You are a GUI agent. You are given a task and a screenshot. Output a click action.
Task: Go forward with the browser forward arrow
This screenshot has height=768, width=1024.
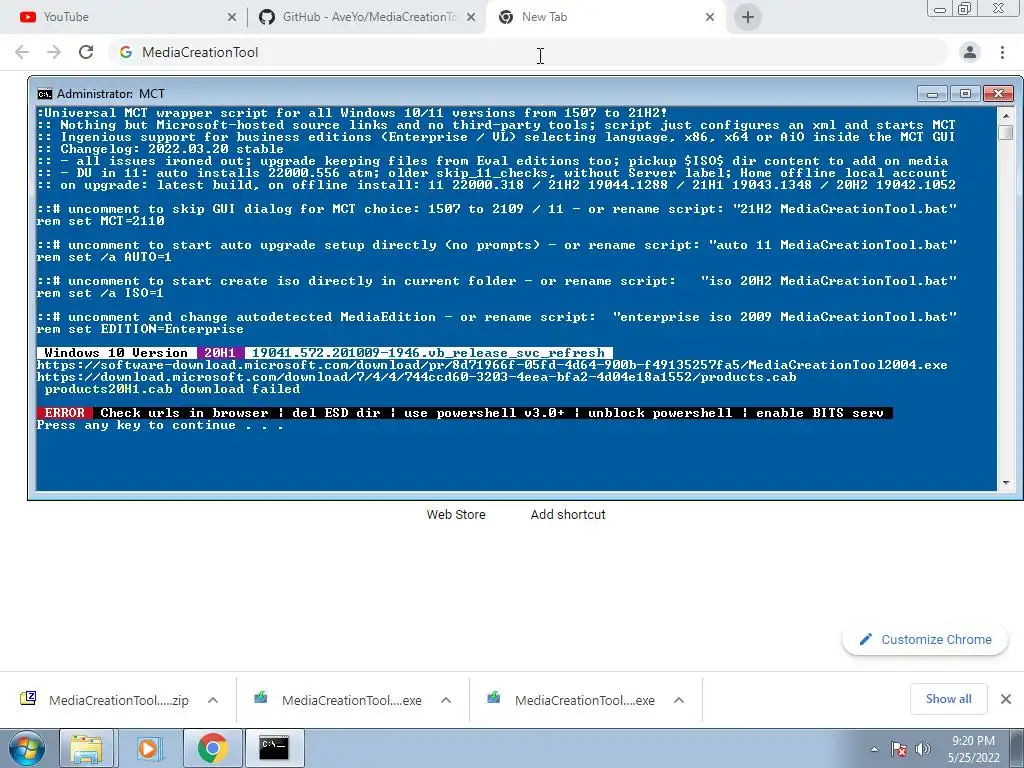[x=54, y=52]
